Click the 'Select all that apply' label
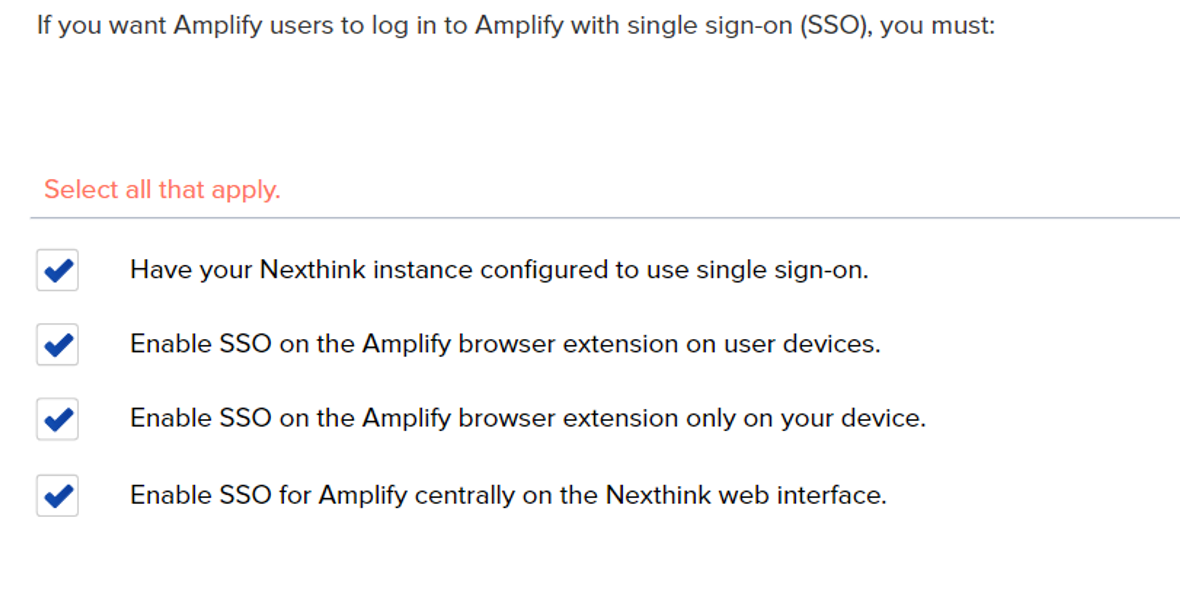The height and width of the screenshot is (597, 1180). pyautogui.click(x=160, y=190)
